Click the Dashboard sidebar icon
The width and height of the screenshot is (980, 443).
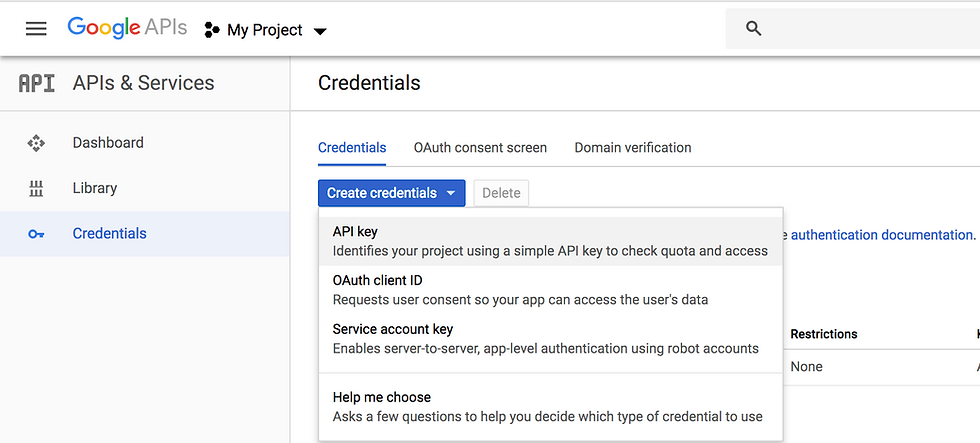36,143
